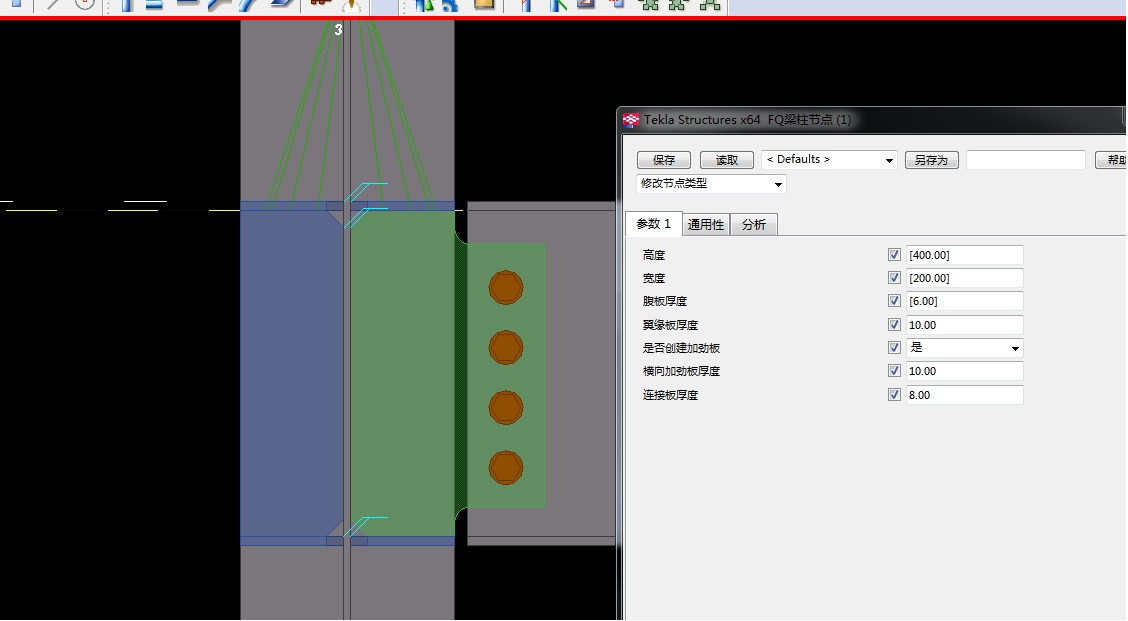Click the 高度 value field [400.00]

(x=965, y=255)
